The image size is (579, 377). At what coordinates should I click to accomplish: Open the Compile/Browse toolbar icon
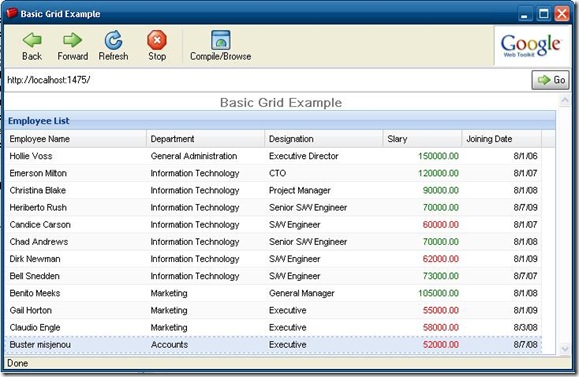[220, 40]
